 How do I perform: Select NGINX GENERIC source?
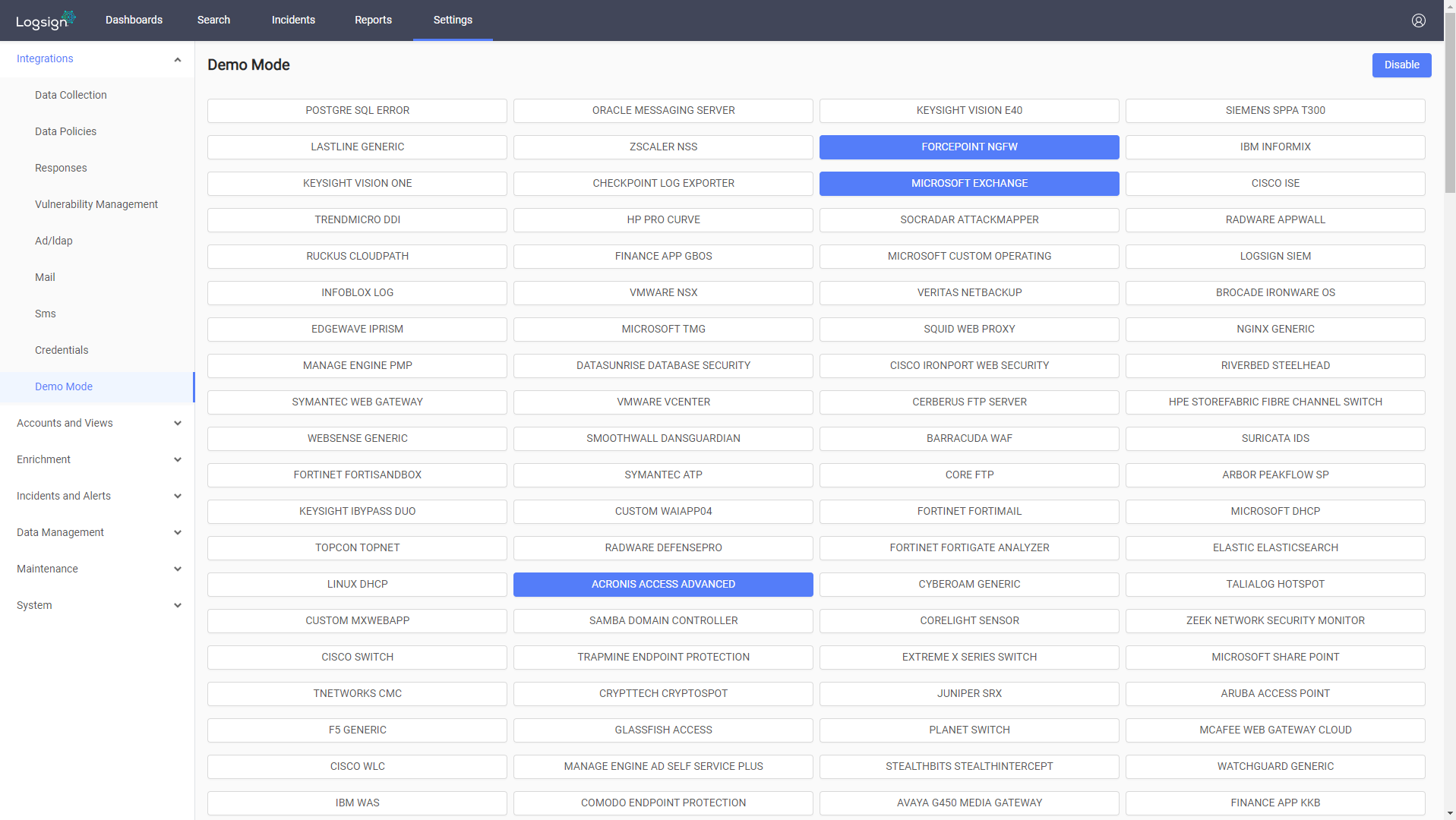1275,330
